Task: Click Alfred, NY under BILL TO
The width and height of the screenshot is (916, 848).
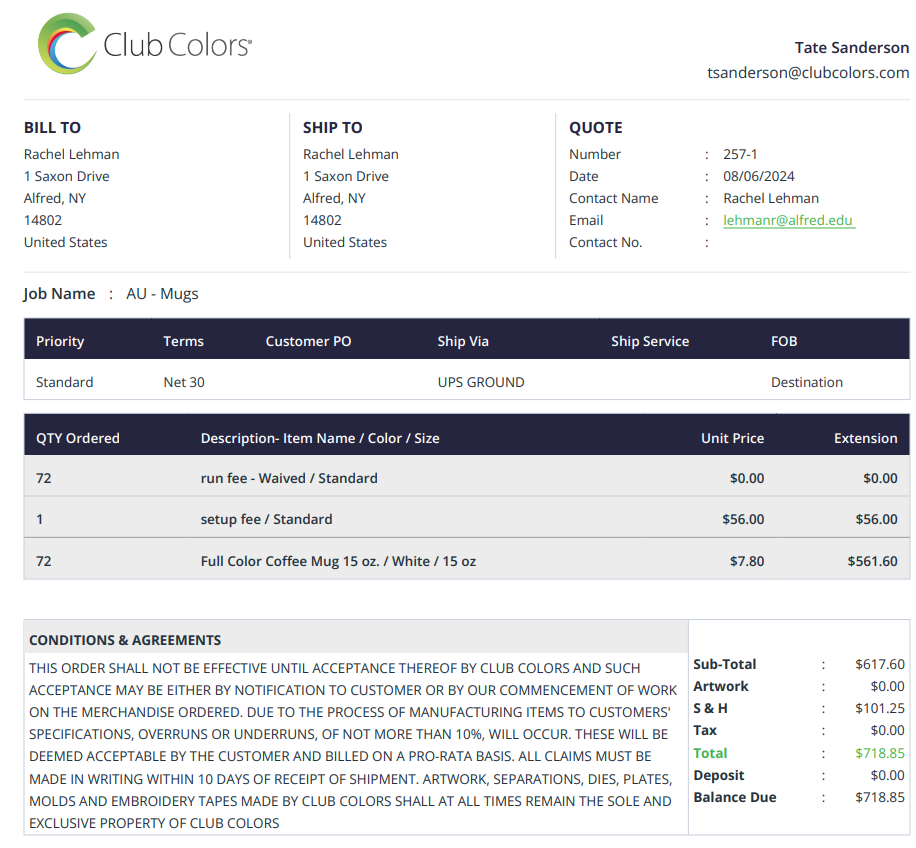Action: coord(55,199)
